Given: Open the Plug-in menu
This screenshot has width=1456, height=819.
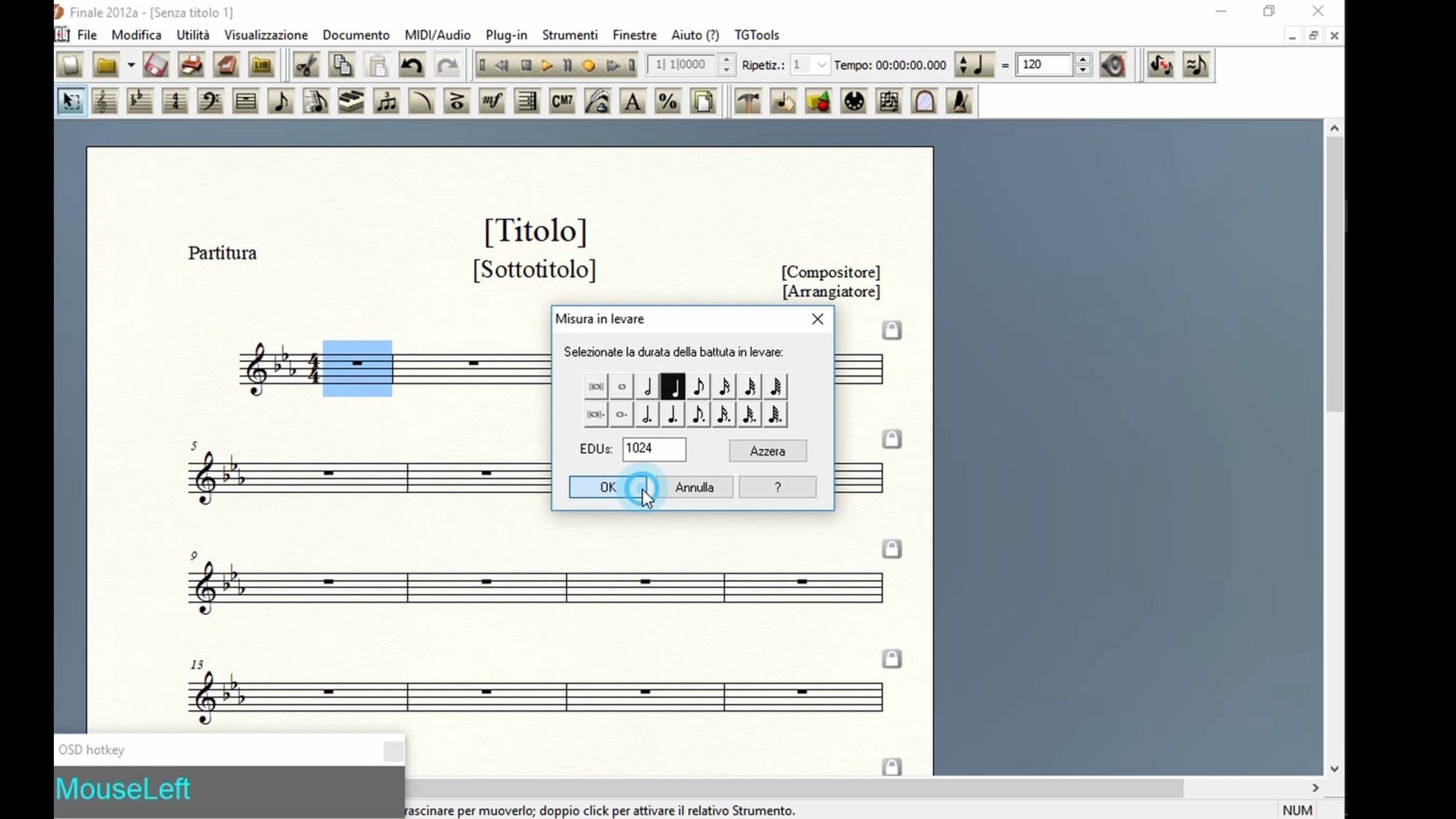Looking at the screenshot, I should click(506, 35).
